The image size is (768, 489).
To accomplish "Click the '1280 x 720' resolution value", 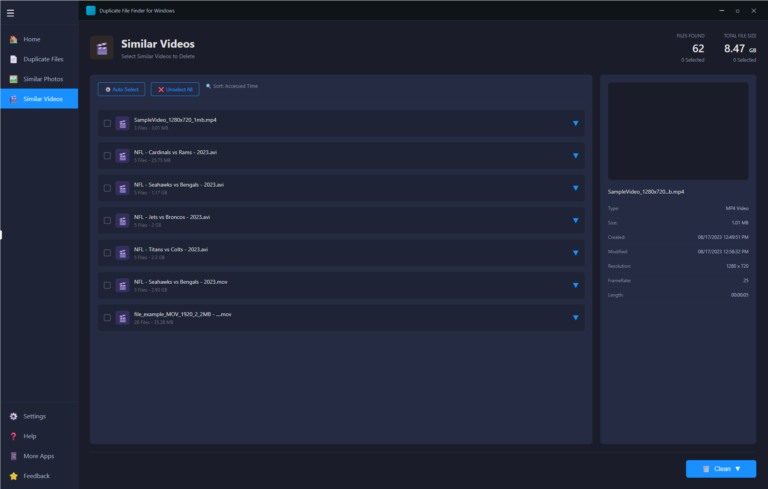I will (x=737, y=266).
